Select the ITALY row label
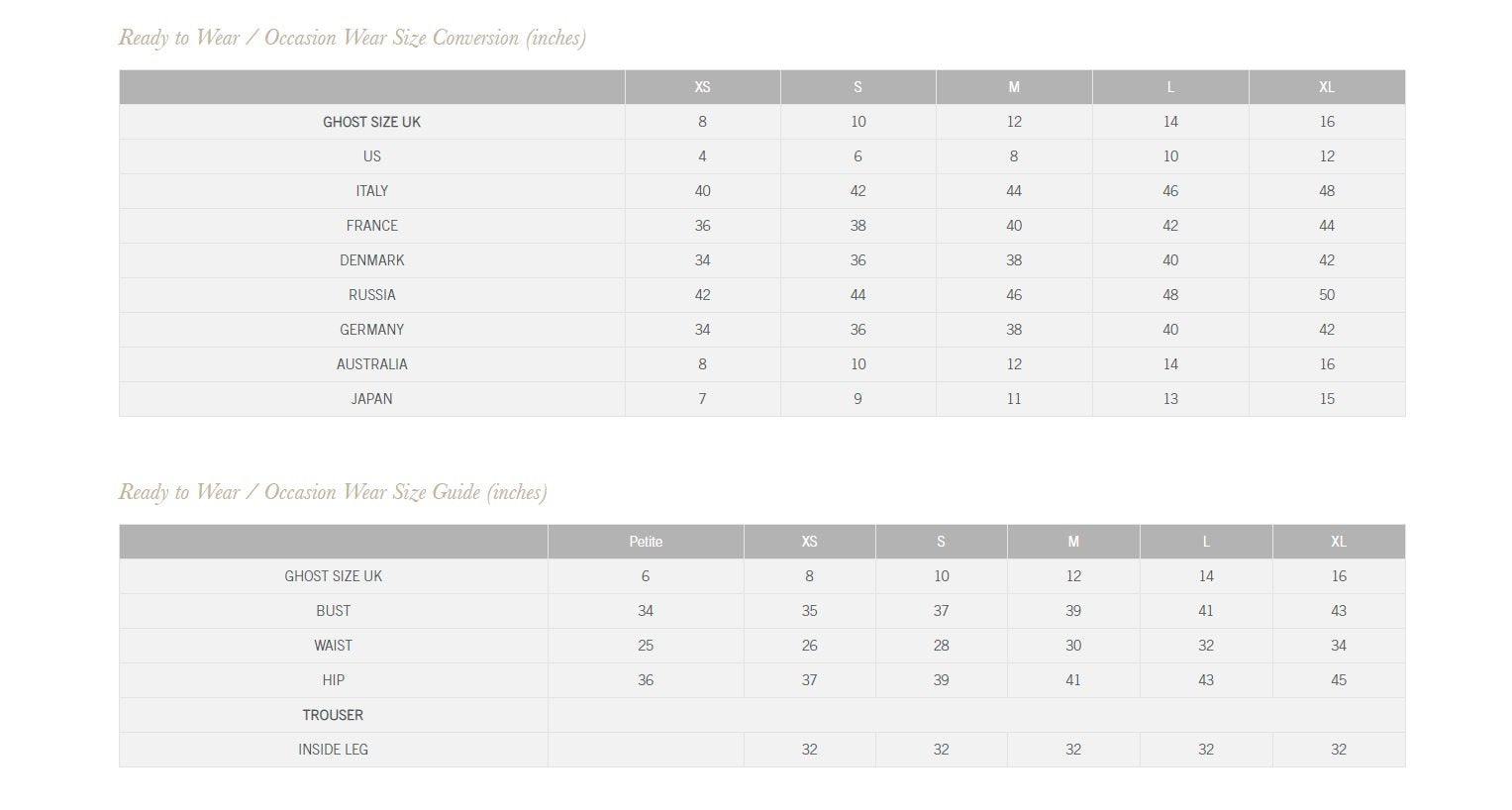Screen dimensions: 1512x810 (372, 191)
